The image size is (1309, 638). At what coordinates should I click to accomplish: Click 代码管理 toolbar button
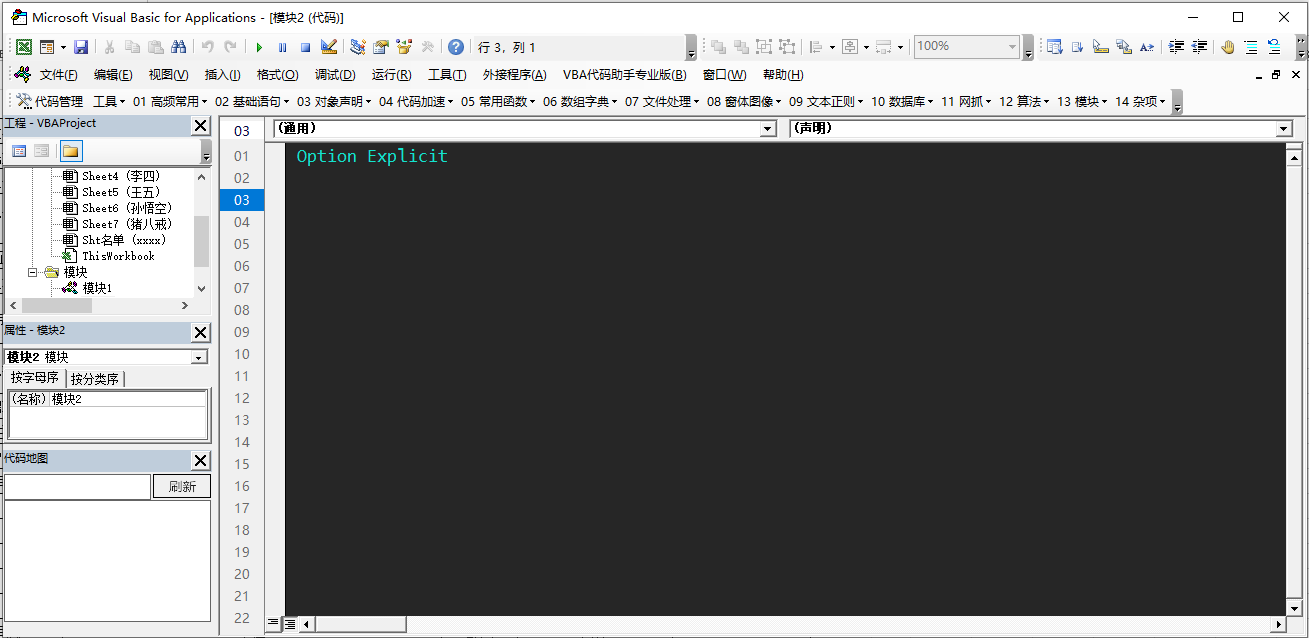49,101
